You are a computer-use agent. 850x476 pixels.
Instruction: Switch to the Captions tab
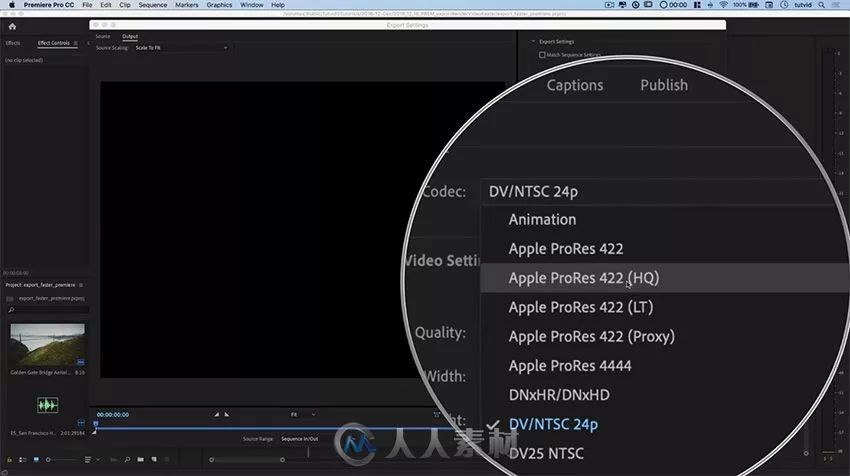(575, 85)
